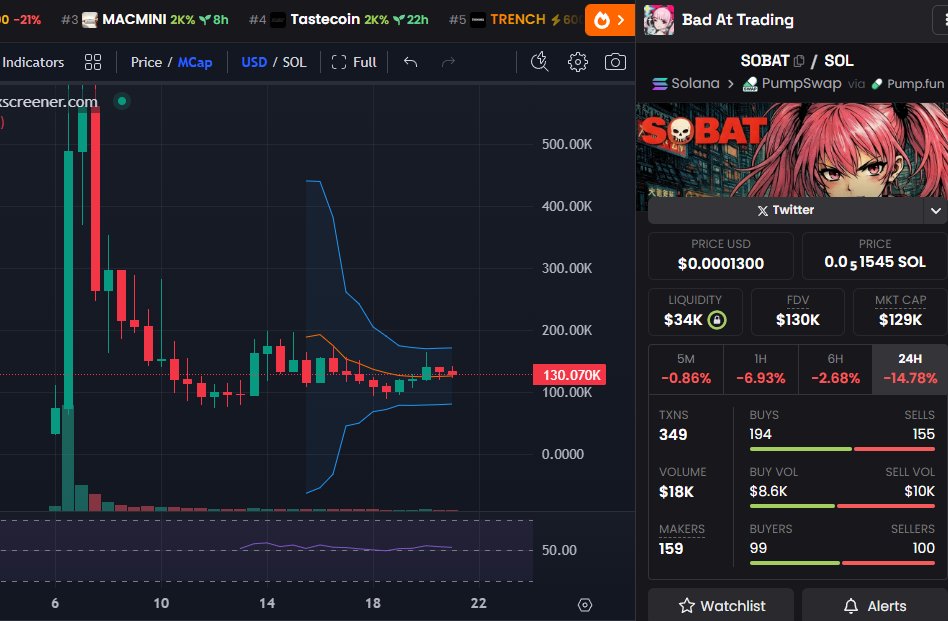Click the MAKERS 159 value
948x621 pixels.
pos(671,548)
